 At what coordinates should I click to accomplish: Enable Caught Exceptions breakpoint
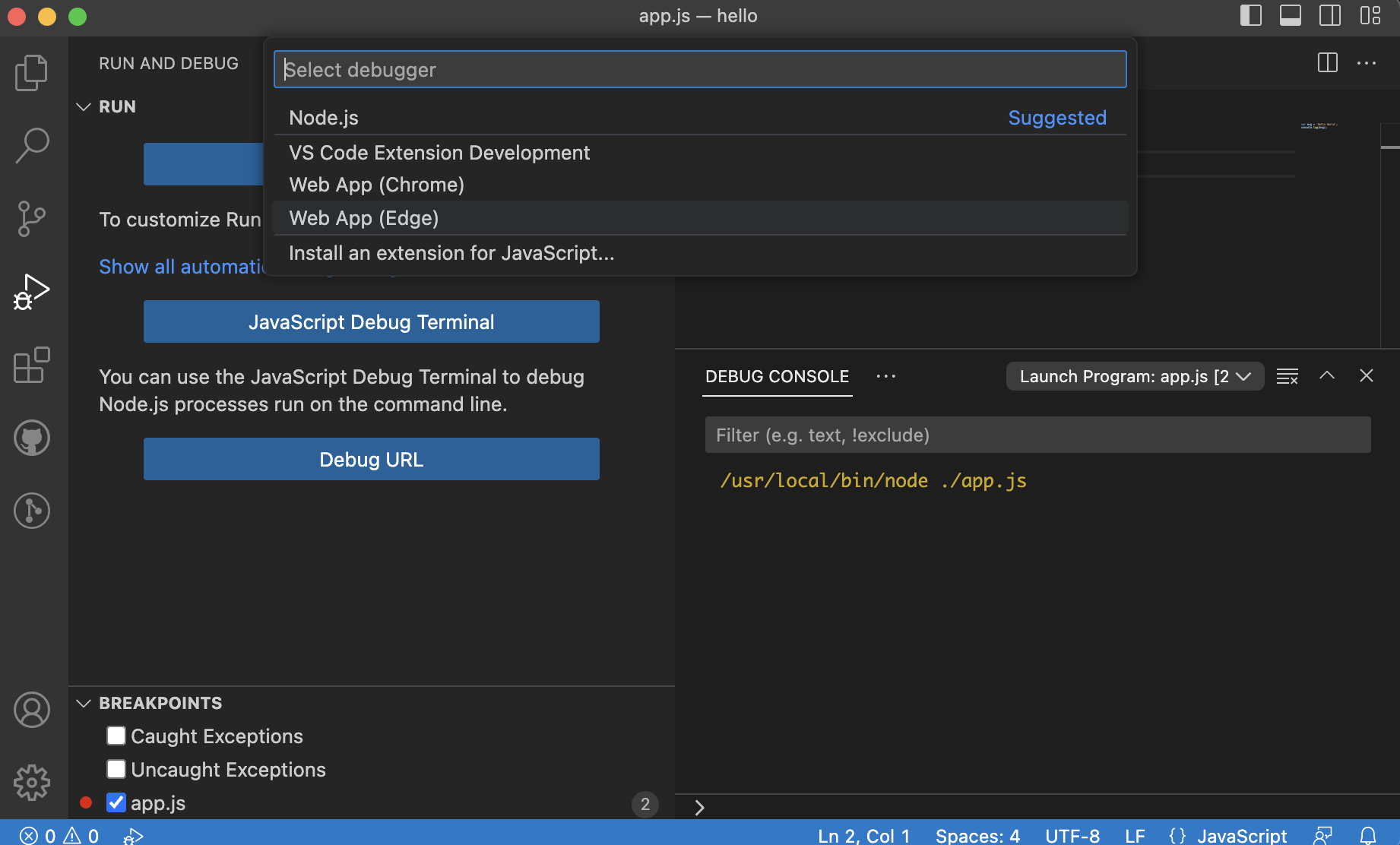coord(115,736)
